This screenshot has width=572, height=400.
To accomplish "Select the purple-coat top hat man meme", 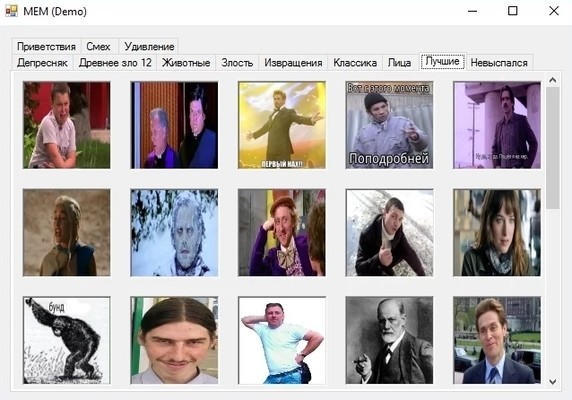I will click(x=282, y=233).
